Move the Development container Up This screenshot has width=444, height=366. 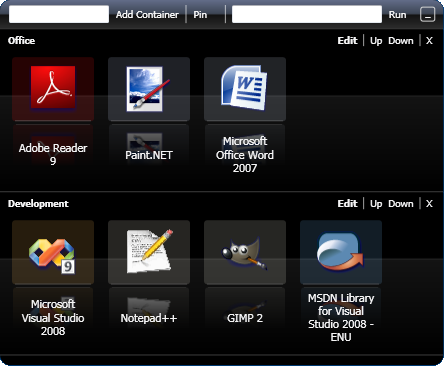pyautogui.click(x=376, y=204)
